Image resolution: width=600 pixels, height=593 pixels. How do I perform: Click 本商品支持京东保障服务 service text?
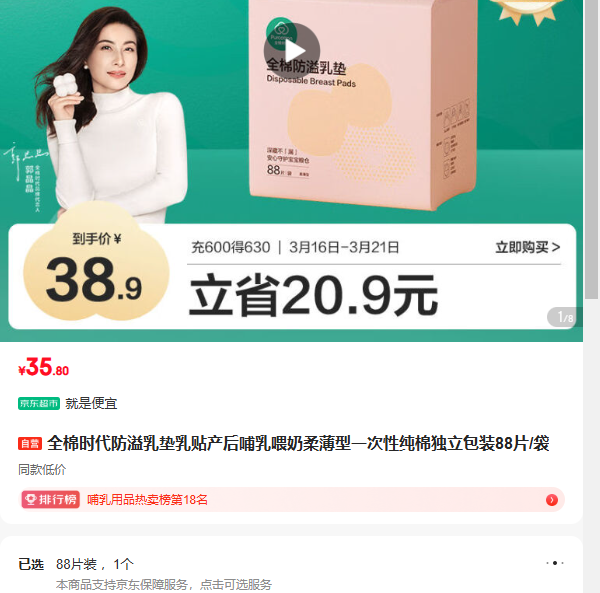point(164,584)
